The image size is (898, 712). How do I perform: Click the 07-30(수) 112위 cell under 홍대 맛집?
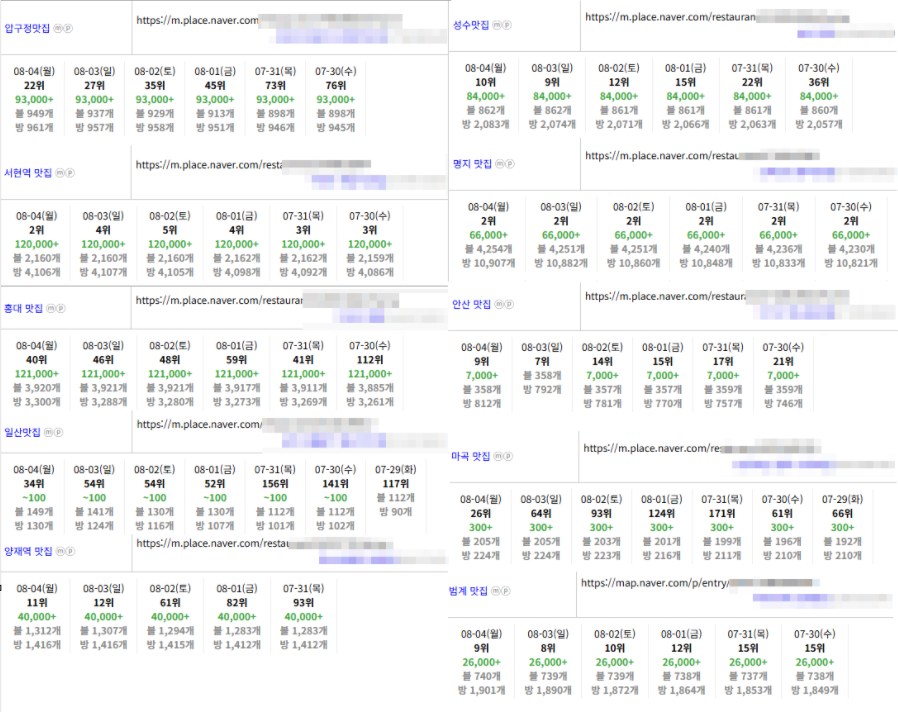coord(369,373)
